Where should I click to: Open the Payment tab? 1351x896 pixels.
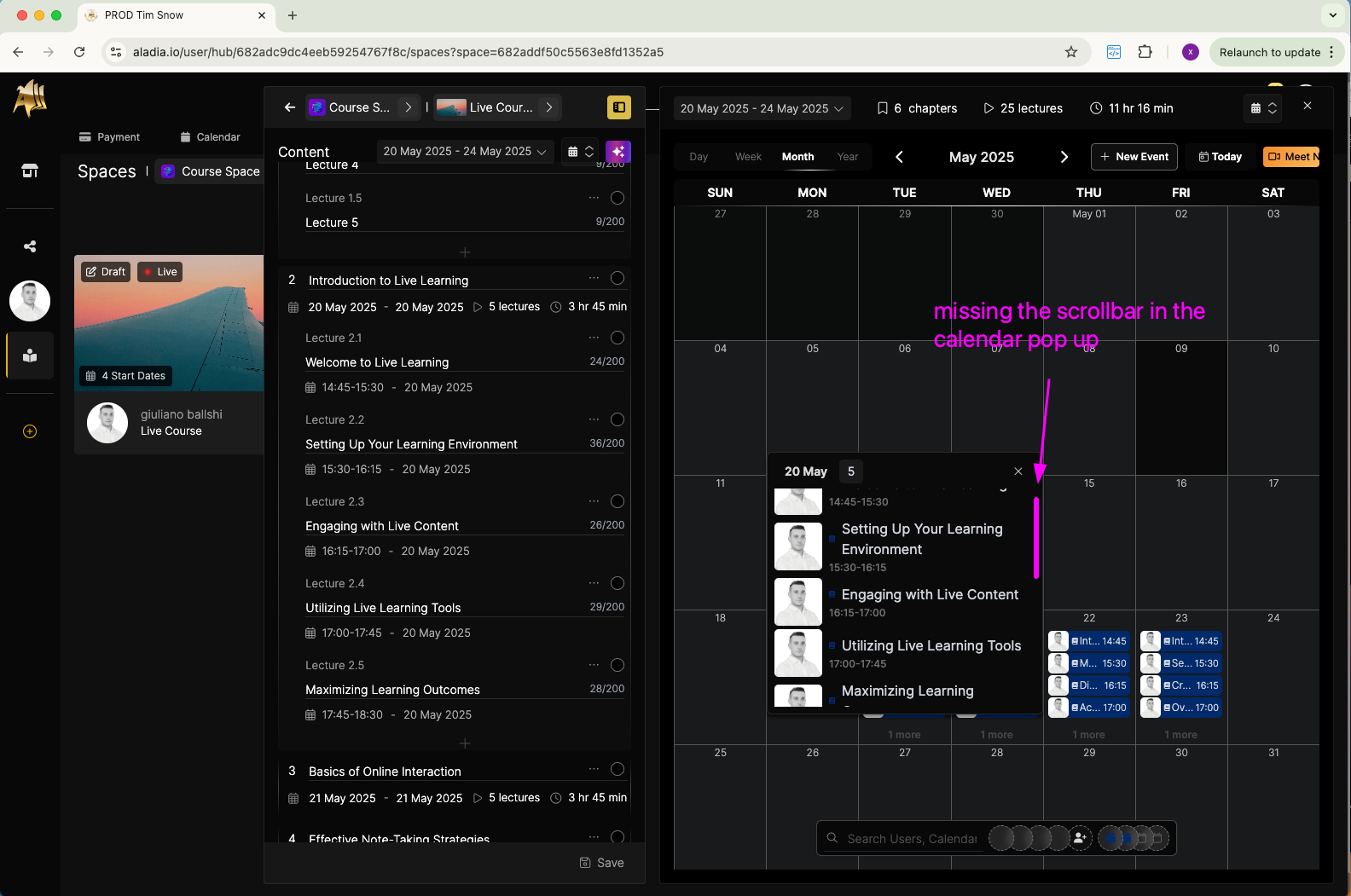tap(109, 137)
